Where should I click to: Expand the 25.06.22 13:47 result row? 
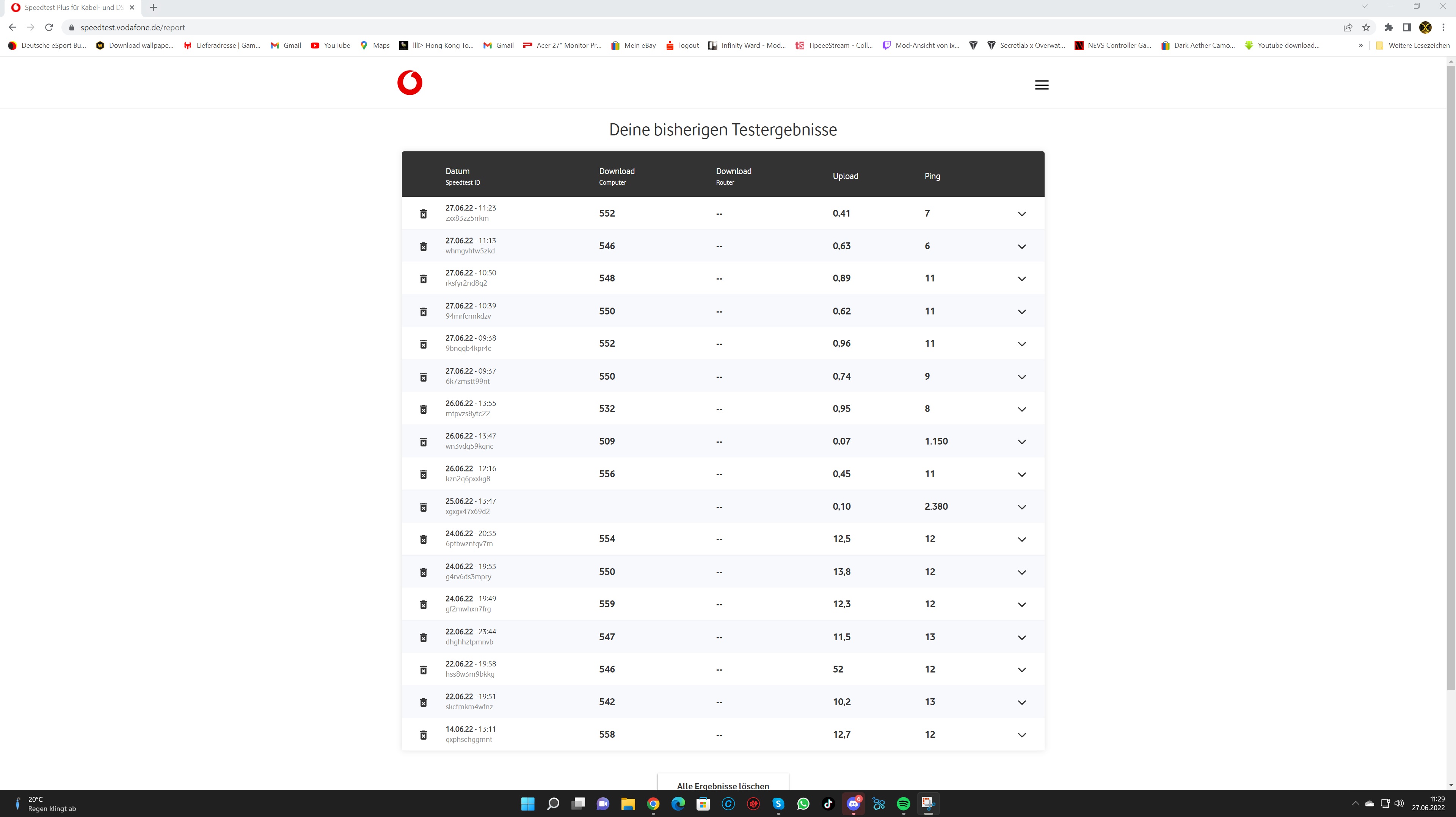pyautogui.click(x=1021, y=507)
